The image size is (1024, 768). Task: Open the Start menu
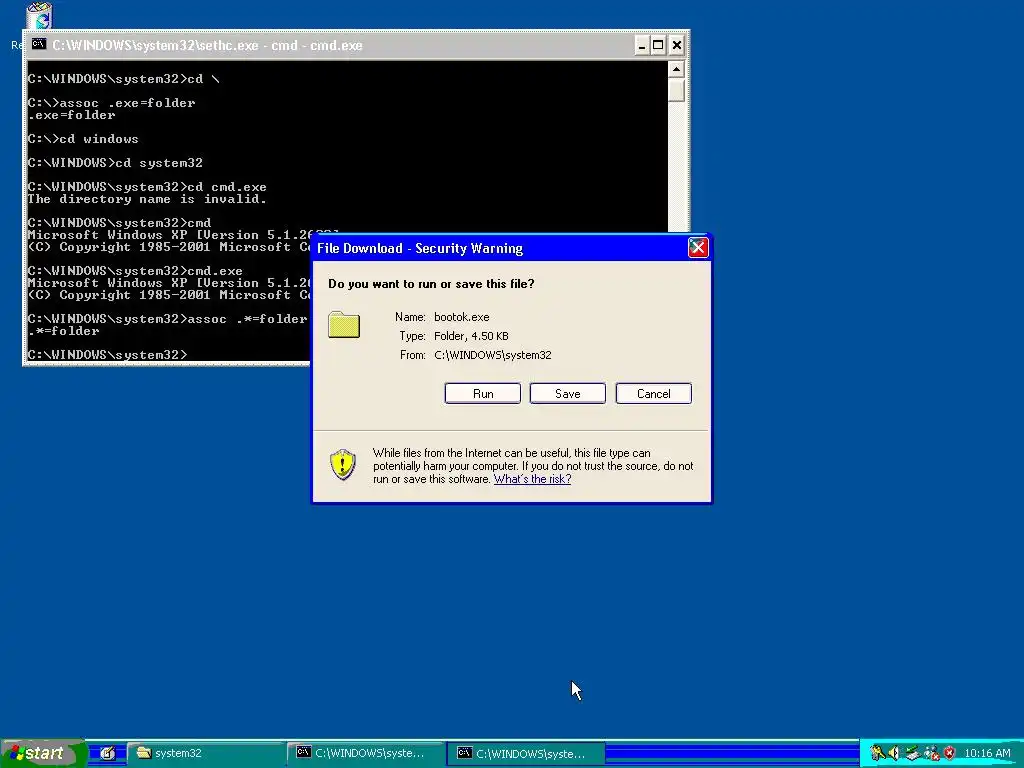click(44, 753)
